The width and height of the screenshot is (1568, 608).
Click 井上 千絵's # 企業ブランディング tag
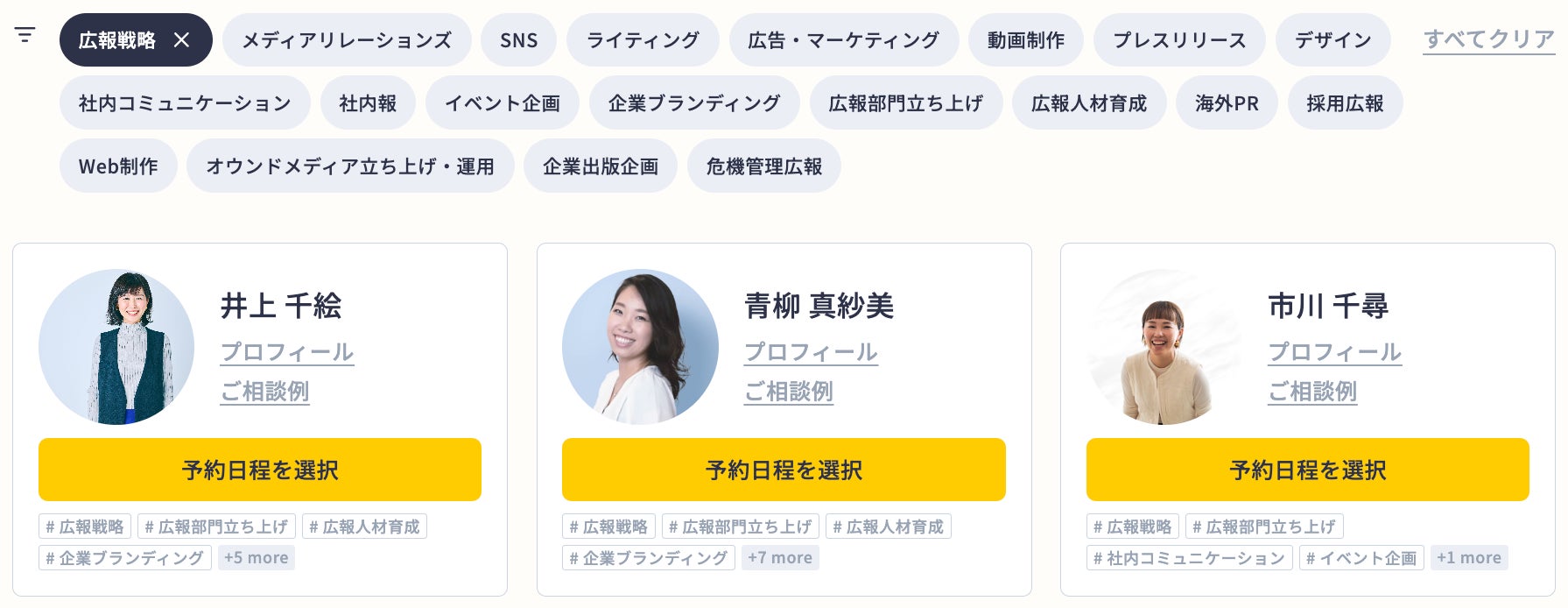(125, 558)
